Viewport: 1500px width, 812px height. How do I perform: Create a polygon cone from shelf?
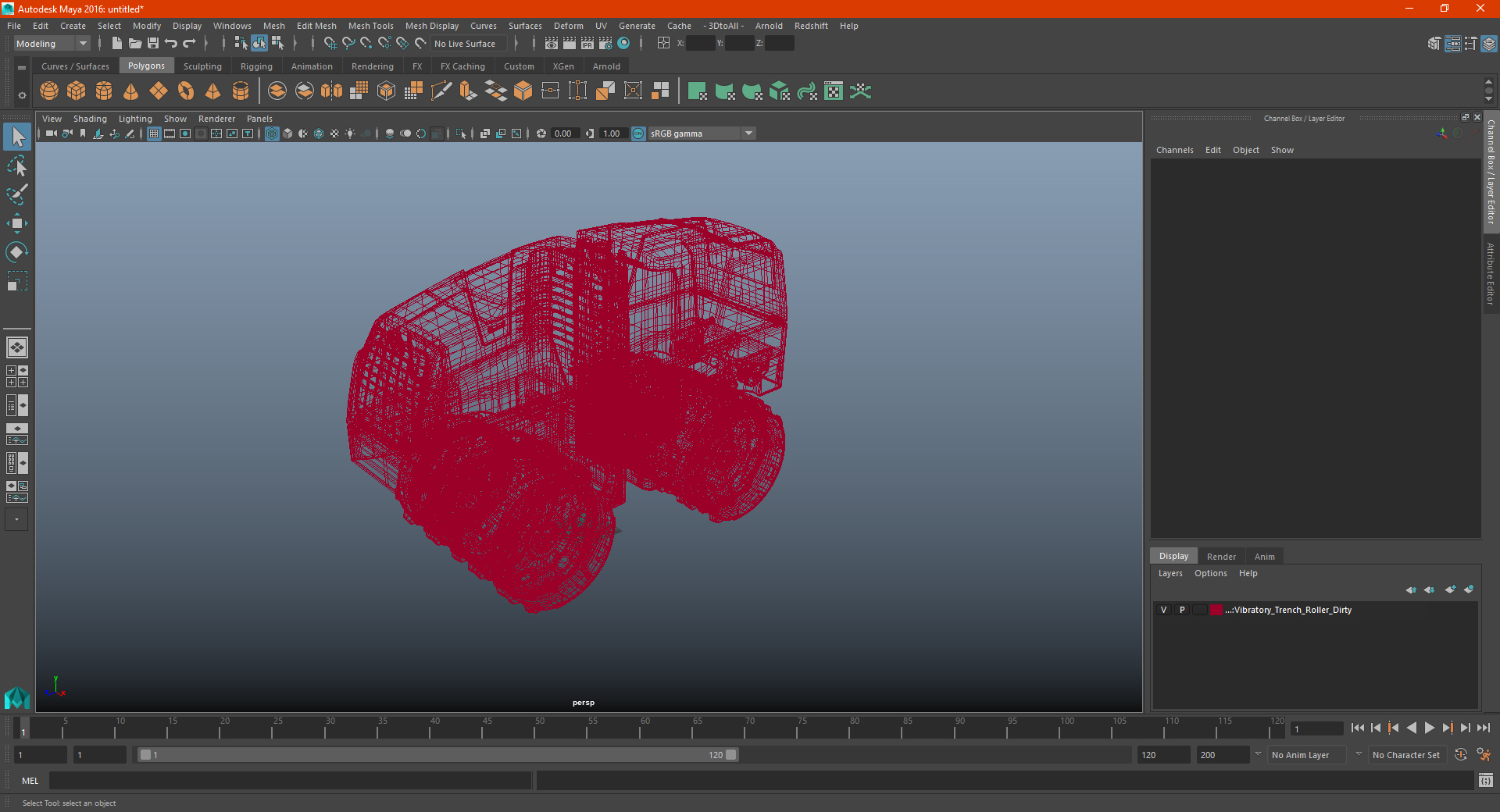tap(131, 91)
